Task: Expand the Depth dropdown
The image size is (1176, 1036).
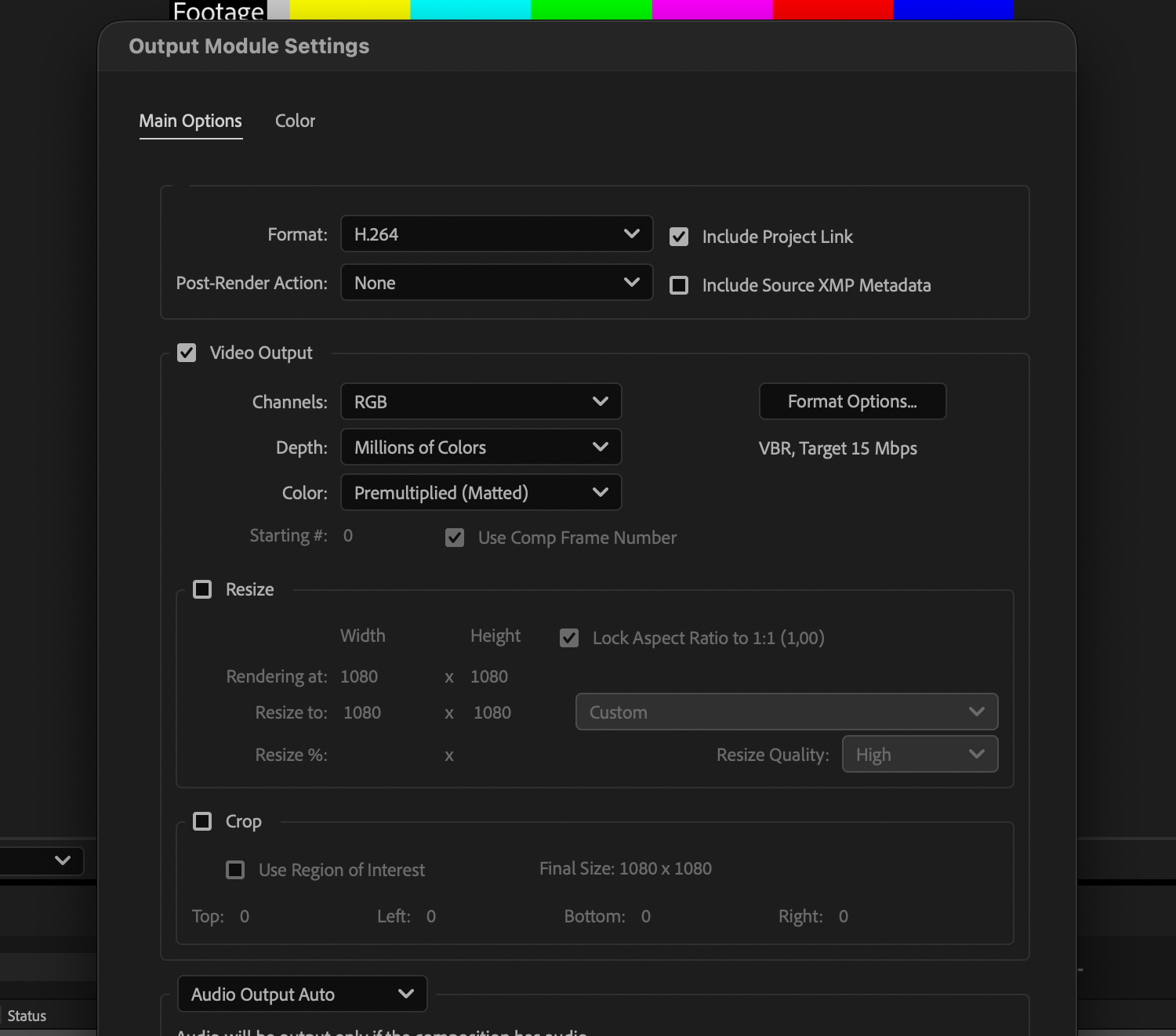Action: (481, 447)
